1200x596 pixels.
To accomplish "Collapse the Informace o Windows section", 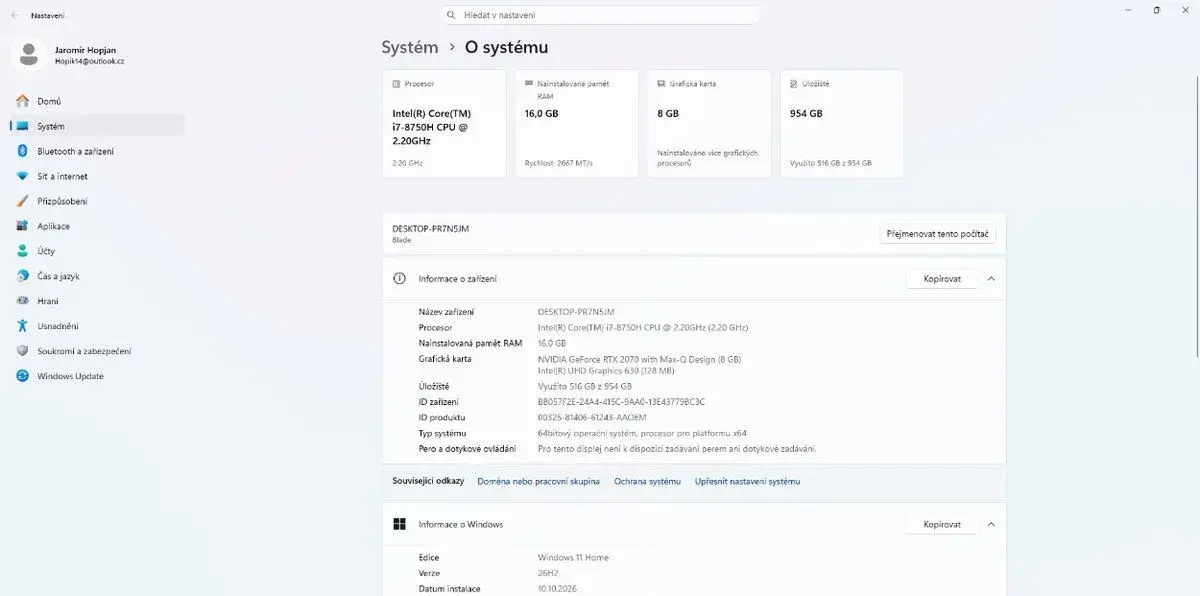I will click(991, 524).
